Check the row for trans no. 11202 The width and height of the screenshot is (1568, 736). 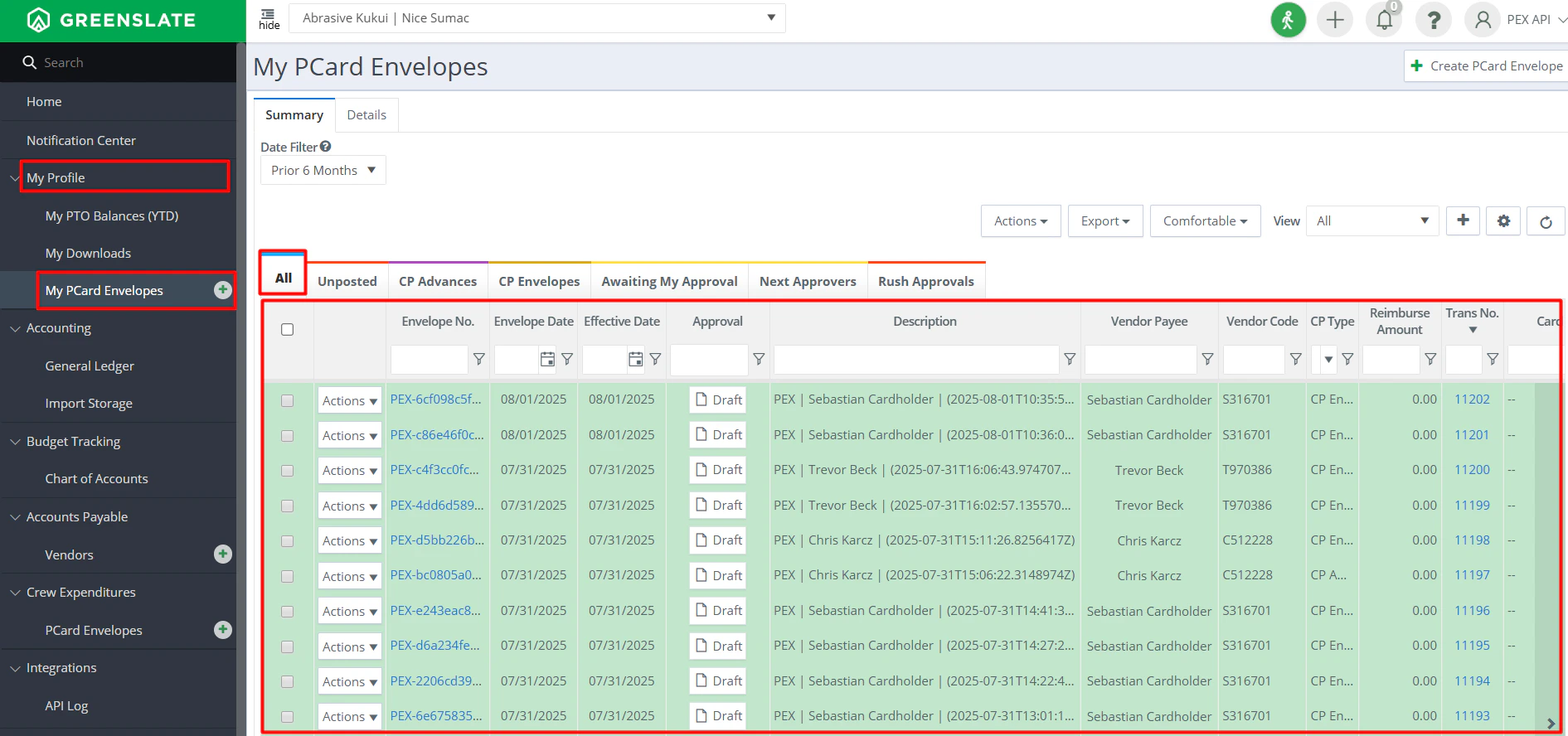click(x=287, y=400)
